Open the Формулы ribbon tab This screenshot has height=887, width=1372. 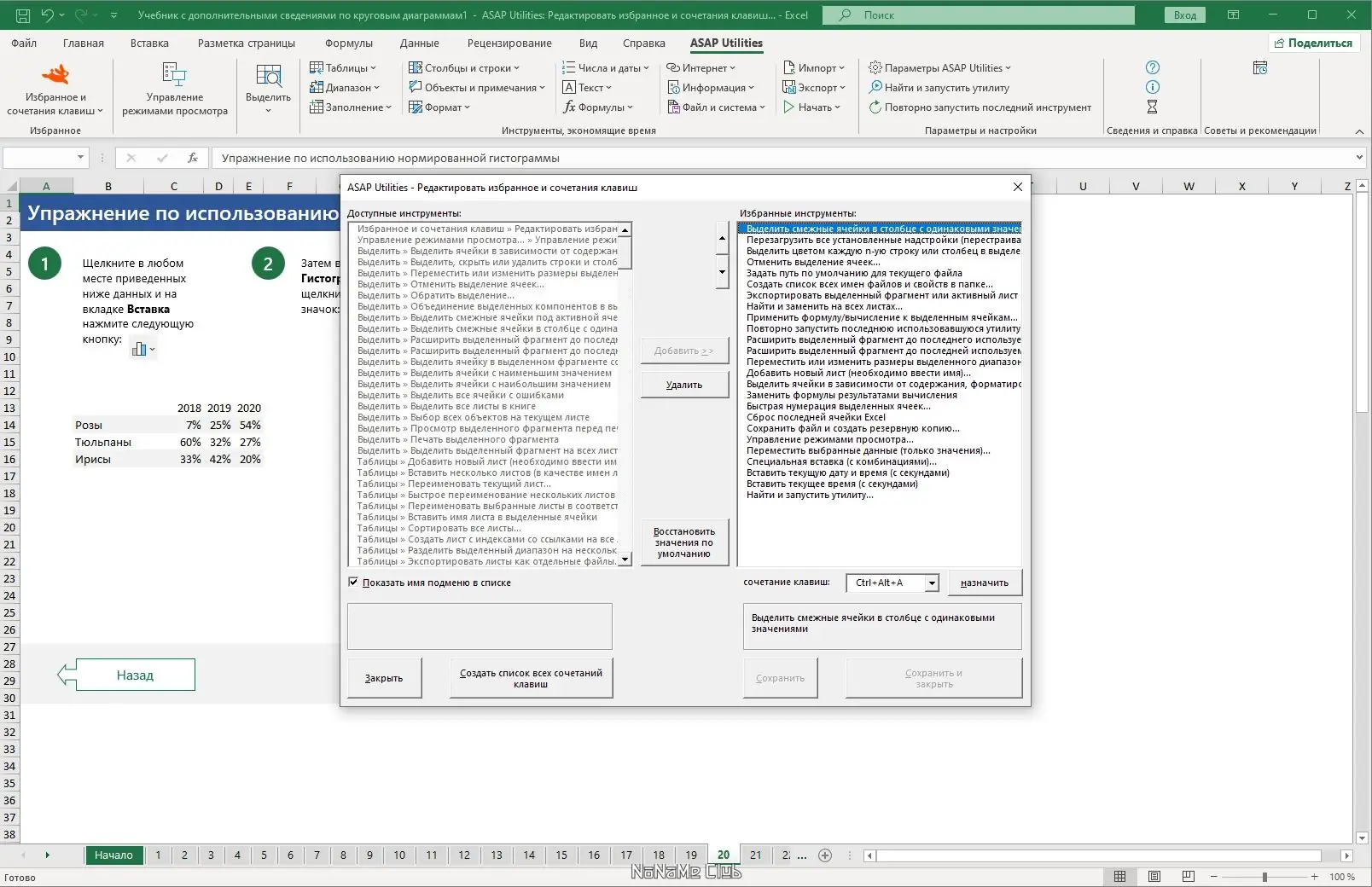348,43
